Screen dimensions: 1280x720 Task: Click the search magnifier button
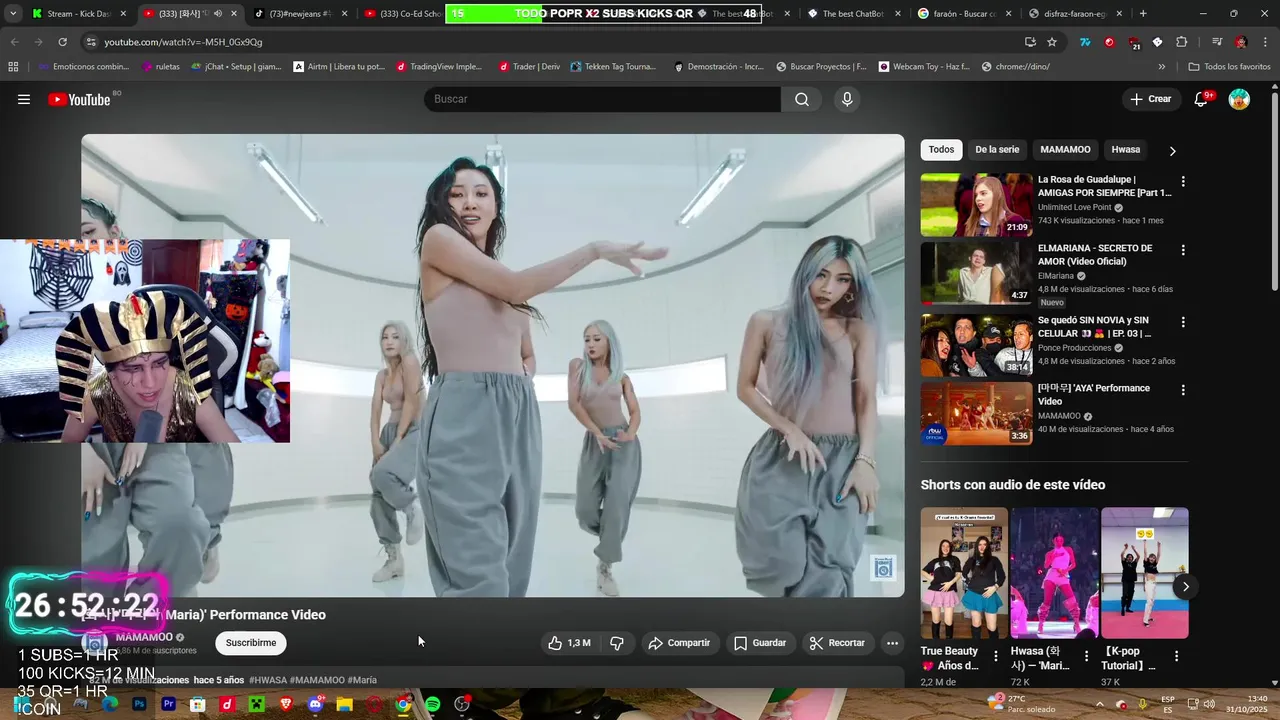click(x=802, y=99)
